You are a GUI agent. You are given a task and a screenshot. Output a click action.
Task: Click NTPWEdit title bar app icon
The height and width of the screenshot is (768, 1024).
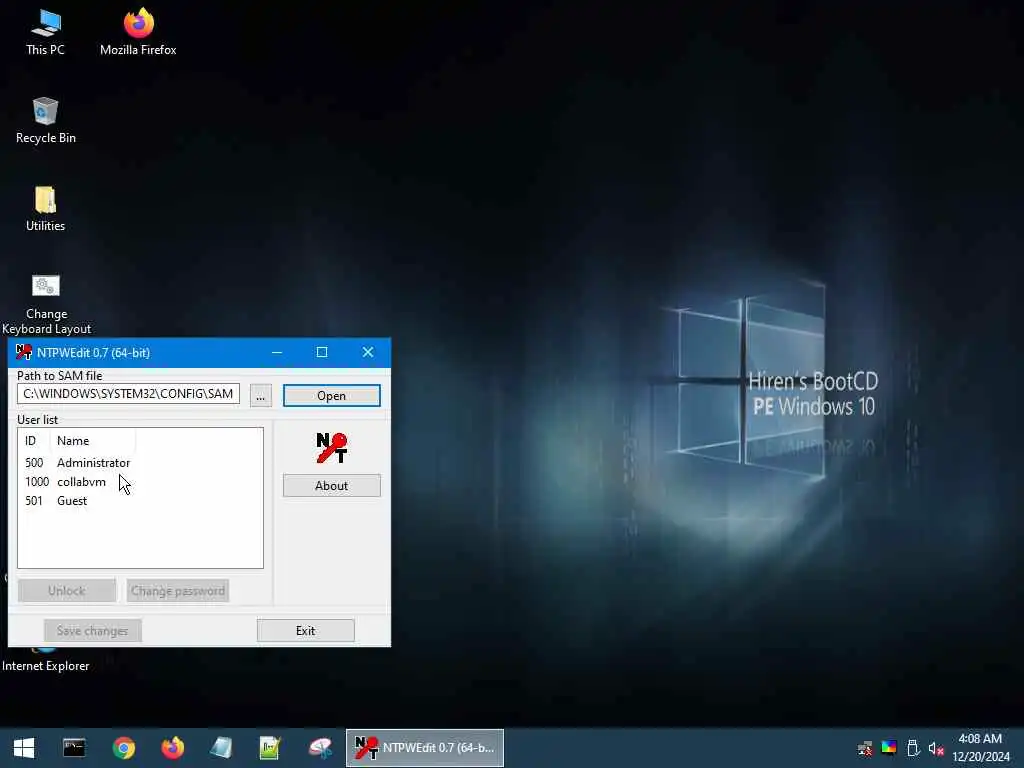tap(24, 352)
